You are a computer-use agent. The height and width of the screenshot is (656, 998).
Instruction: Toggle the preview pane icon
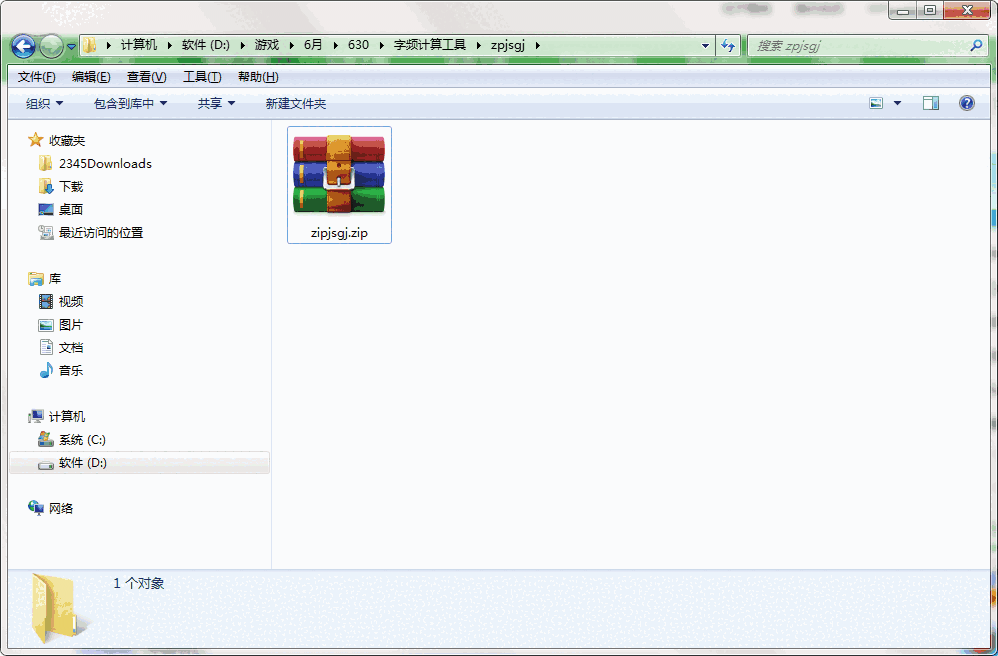932,102
